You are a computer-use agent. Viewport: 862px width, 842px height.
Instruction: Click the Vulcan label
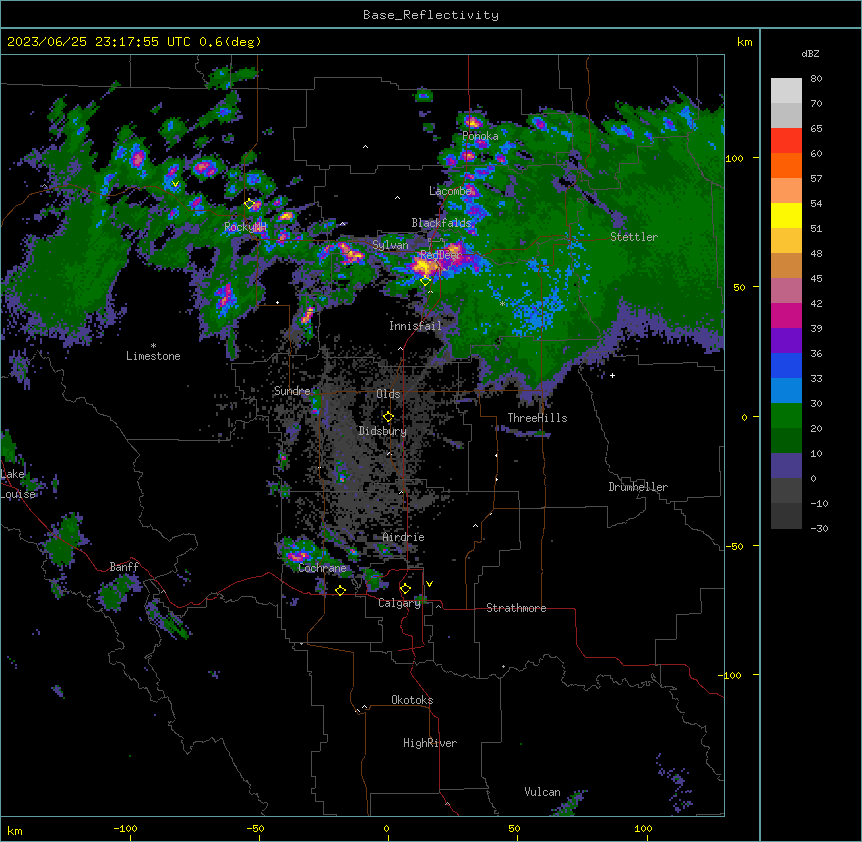pyautogui.click(x=543, y=792)
